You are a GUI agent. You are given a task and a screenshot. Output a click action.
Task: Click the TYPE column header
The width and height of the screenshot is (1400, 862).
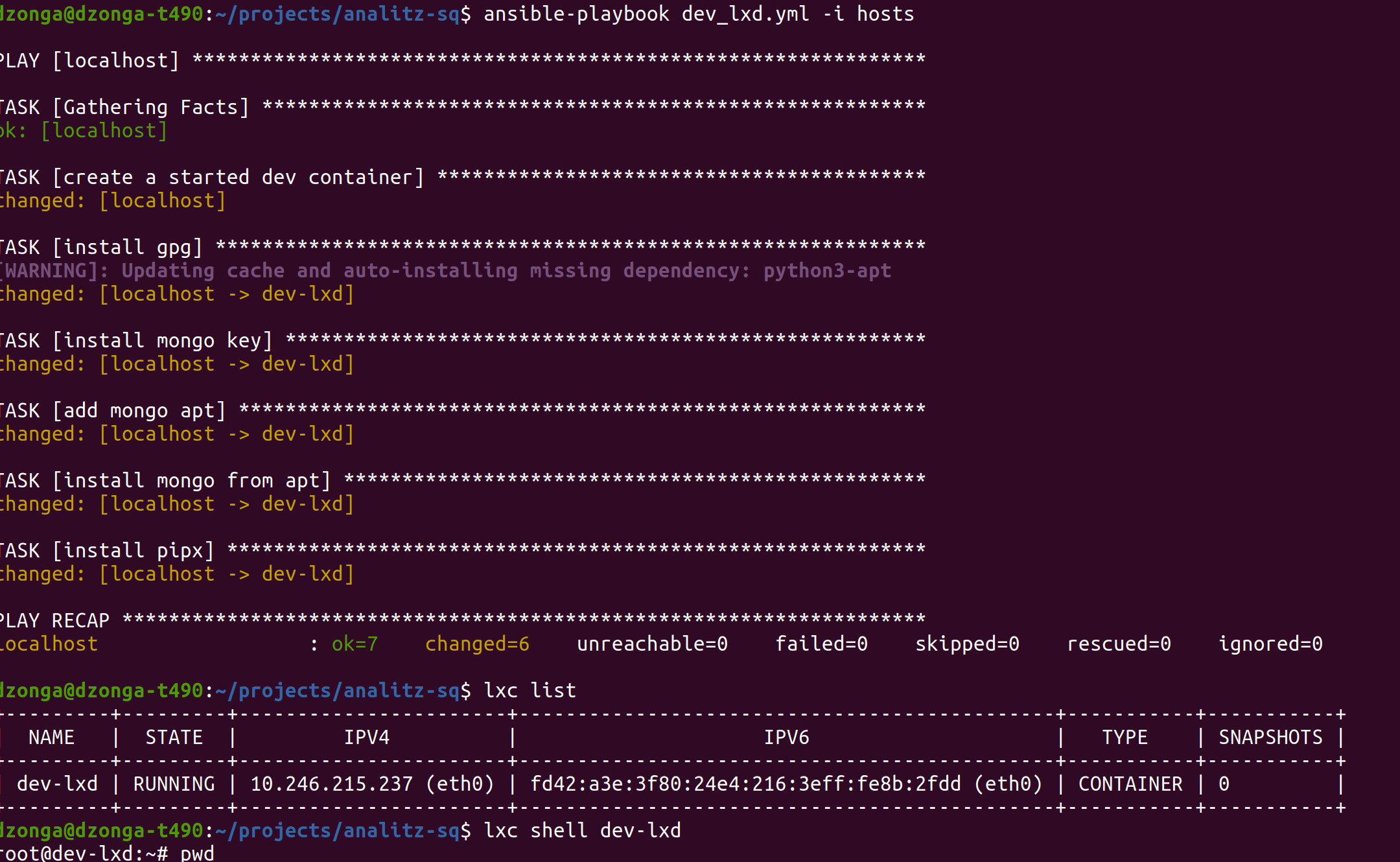1125,737
